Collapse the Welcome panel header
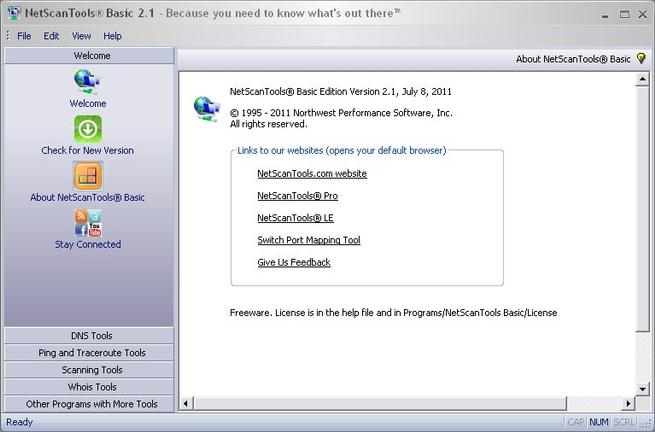 click(x=89, y=56)
